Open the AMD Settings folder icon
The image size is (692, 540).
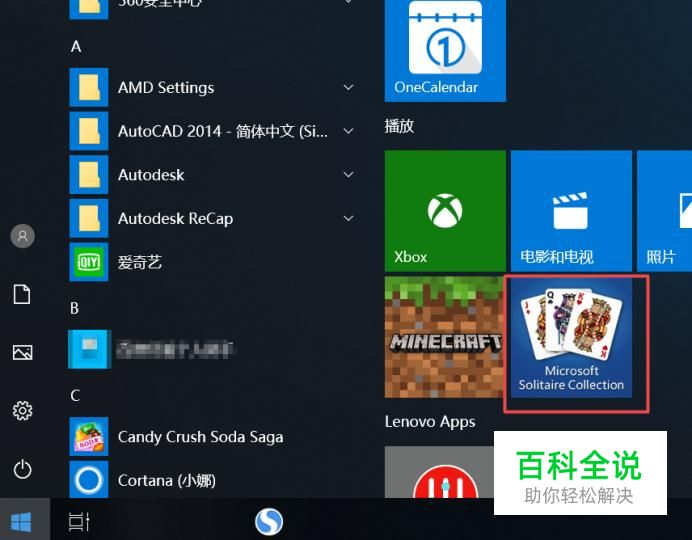click(89, 87)
